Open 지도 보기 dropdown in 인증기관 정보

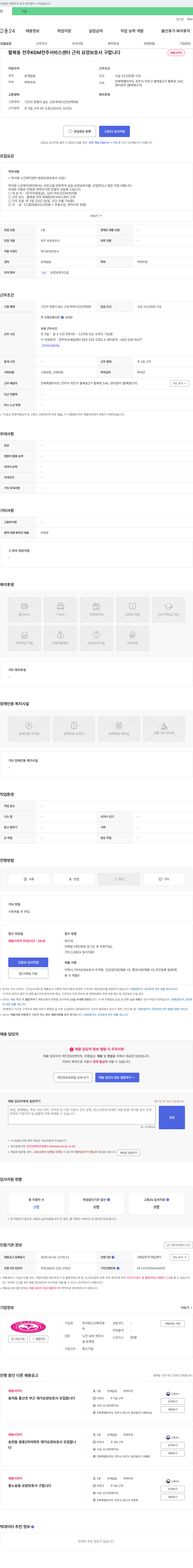click(x=180, y=1257)
